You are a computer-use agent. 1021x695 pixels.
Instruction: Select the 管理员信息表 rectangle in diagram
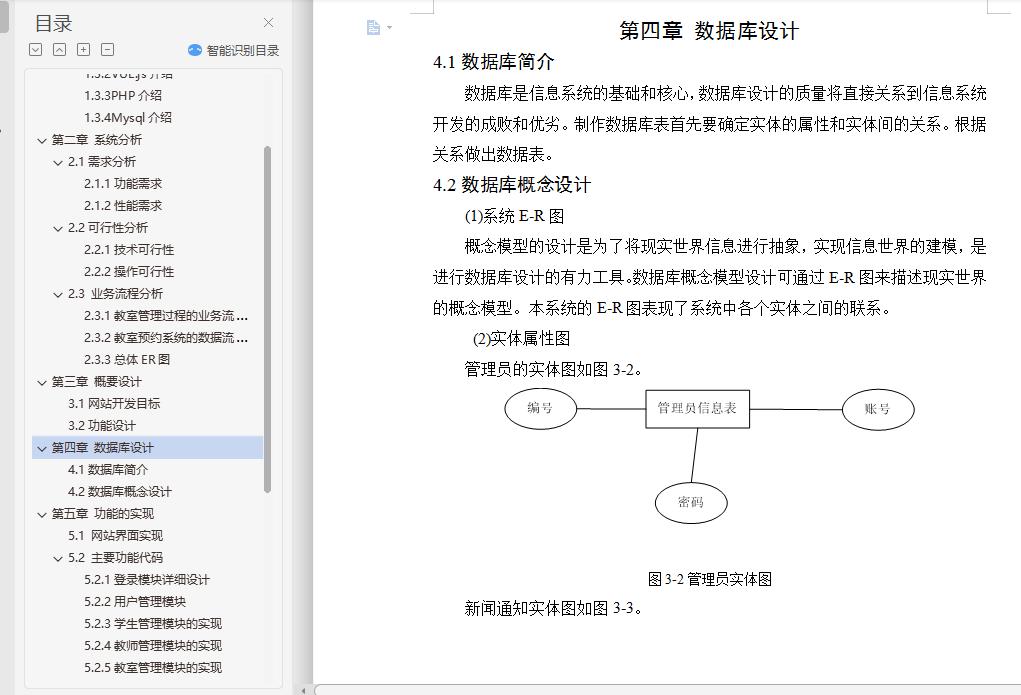coord(697,409)
